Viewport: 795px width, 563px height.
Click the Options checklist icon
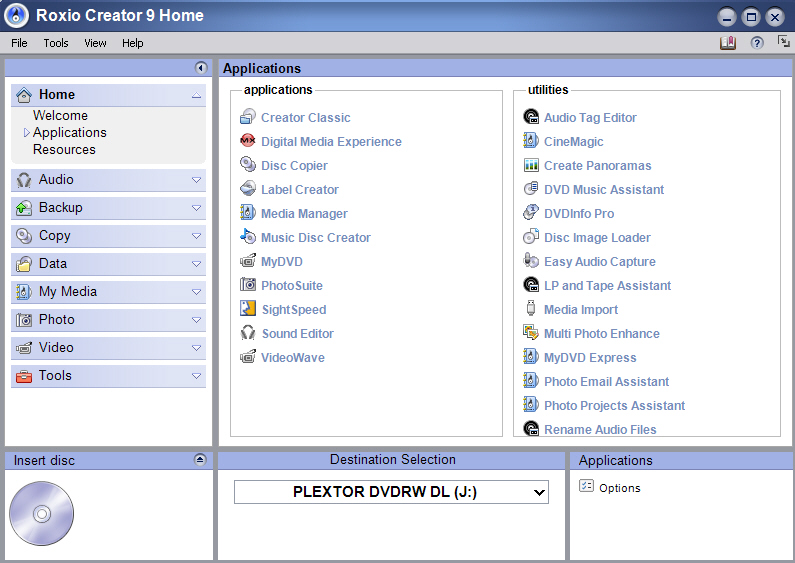pyautogui.click(x=586, y=486)
